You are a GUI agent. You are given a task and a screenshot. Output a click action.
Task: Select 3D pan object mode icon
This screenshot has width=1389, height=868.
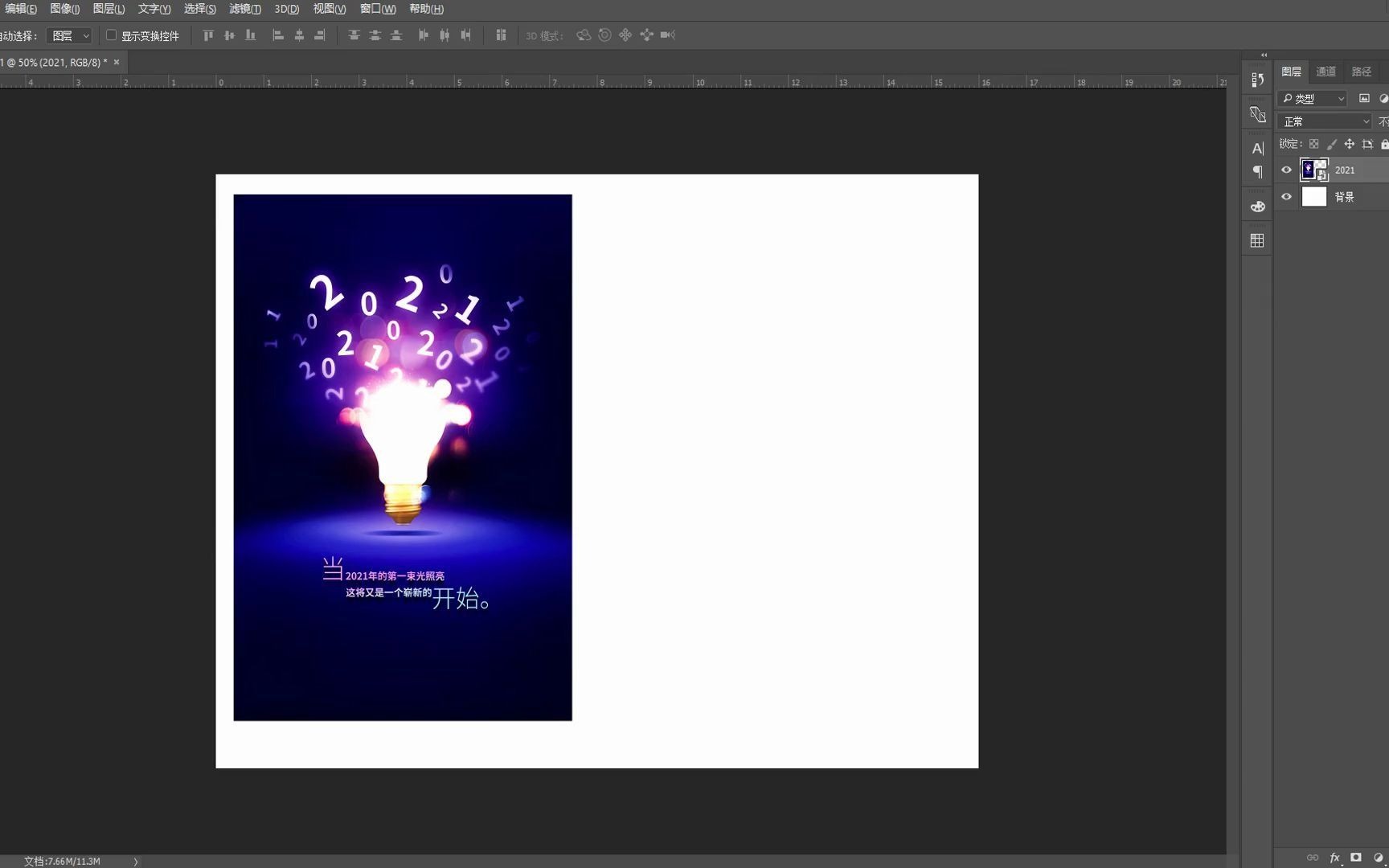625,35
